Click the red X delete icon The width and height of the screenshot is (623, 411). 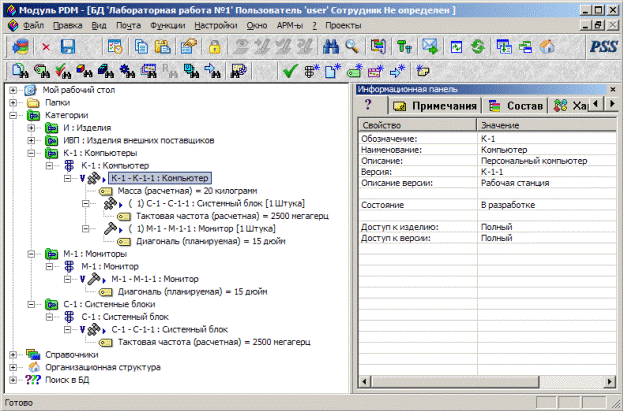point(46,47)
